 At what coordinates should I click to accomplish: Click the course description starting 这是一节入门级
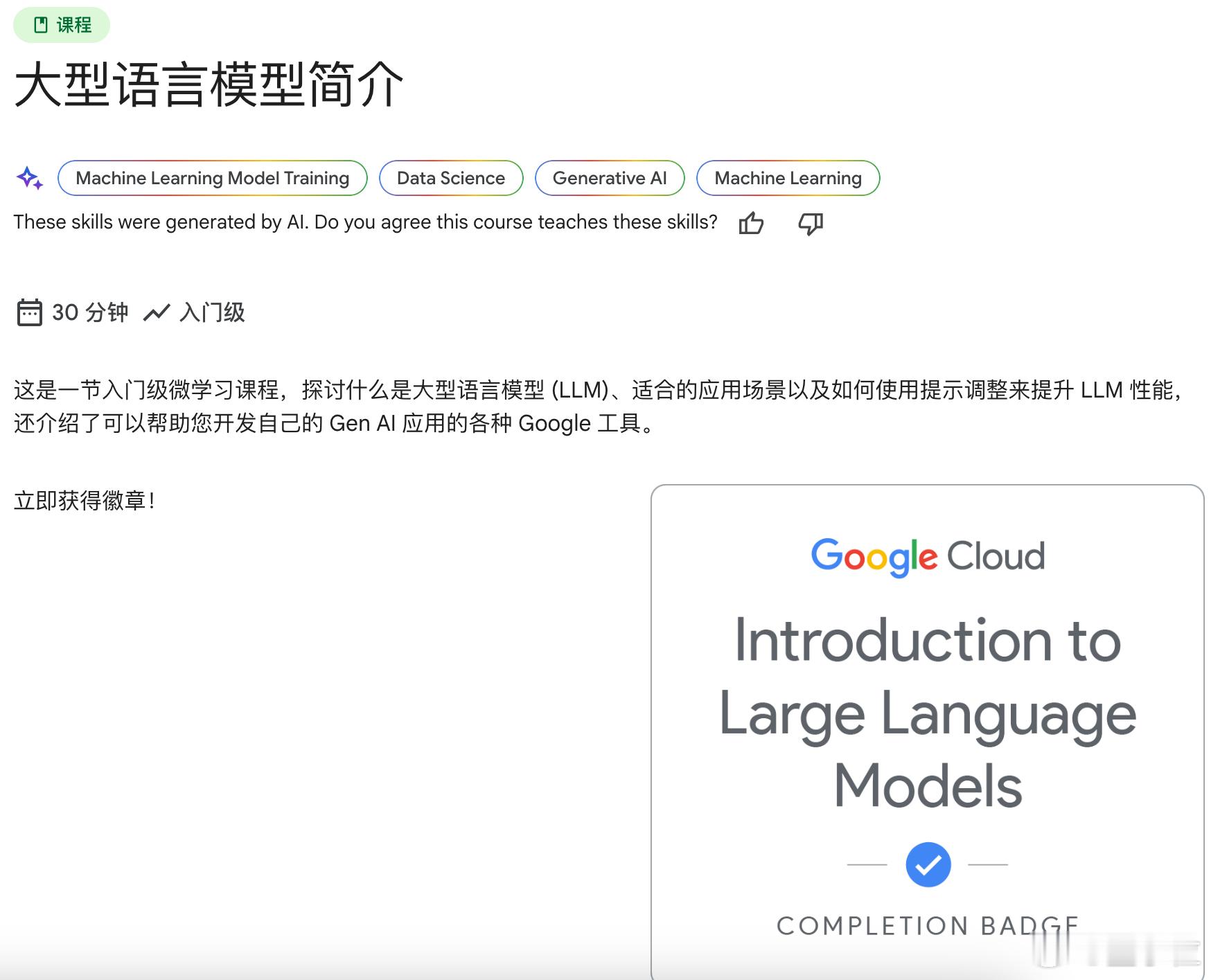597,407
